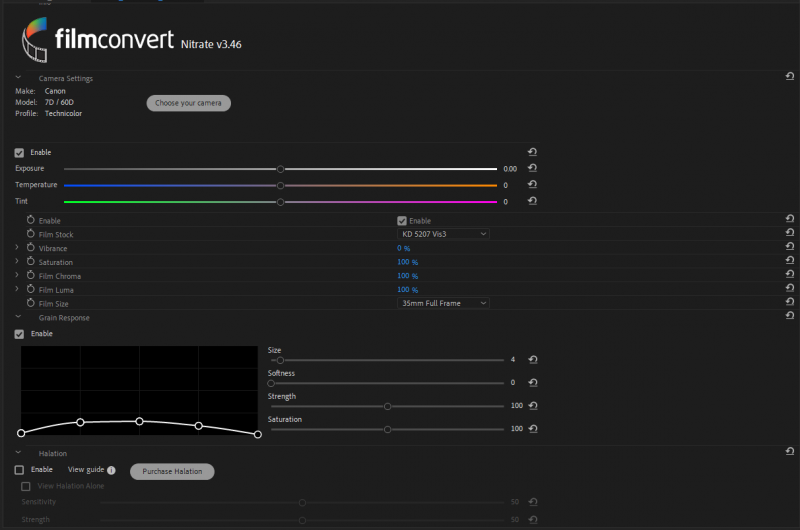Toggle stopwatch animation for Vibrance
This screenshot has height=530, width=800.
[x=30, y=248]
